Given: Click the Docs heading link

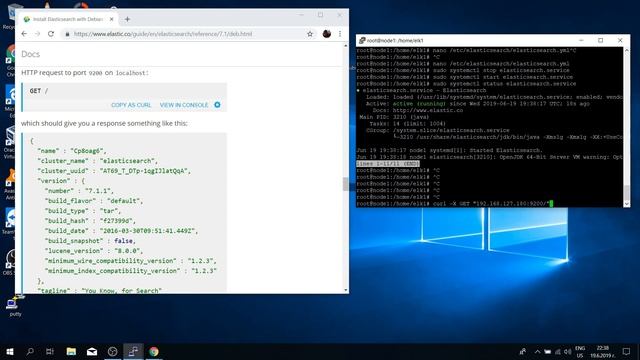Looking at the screenshot, I should [31, 54].
